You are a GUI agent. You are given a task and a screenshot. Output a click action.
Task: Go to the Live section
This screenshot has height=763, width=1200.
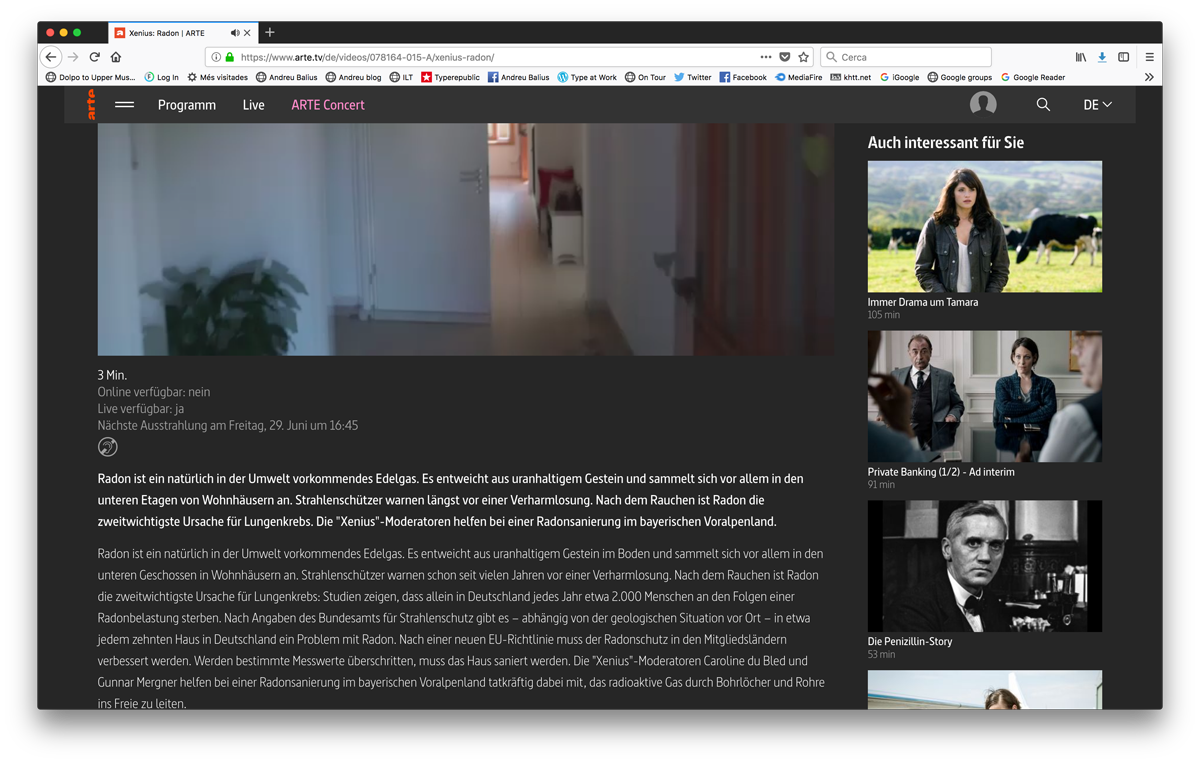pyautogui.click(x=253, y=104)
